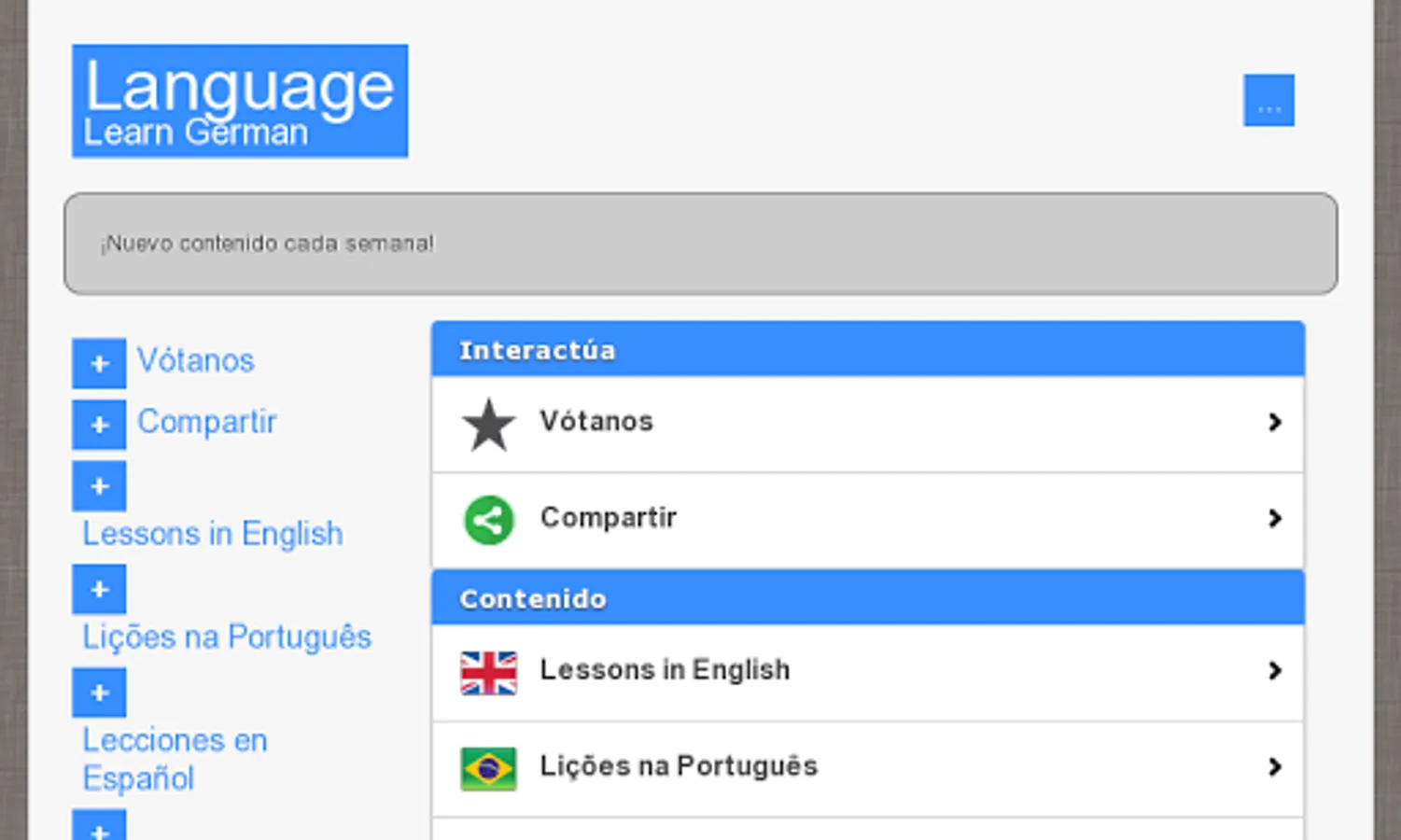Click the Brazil flag icon
This screenshot has width=1401, height=840.
[488, 769]
